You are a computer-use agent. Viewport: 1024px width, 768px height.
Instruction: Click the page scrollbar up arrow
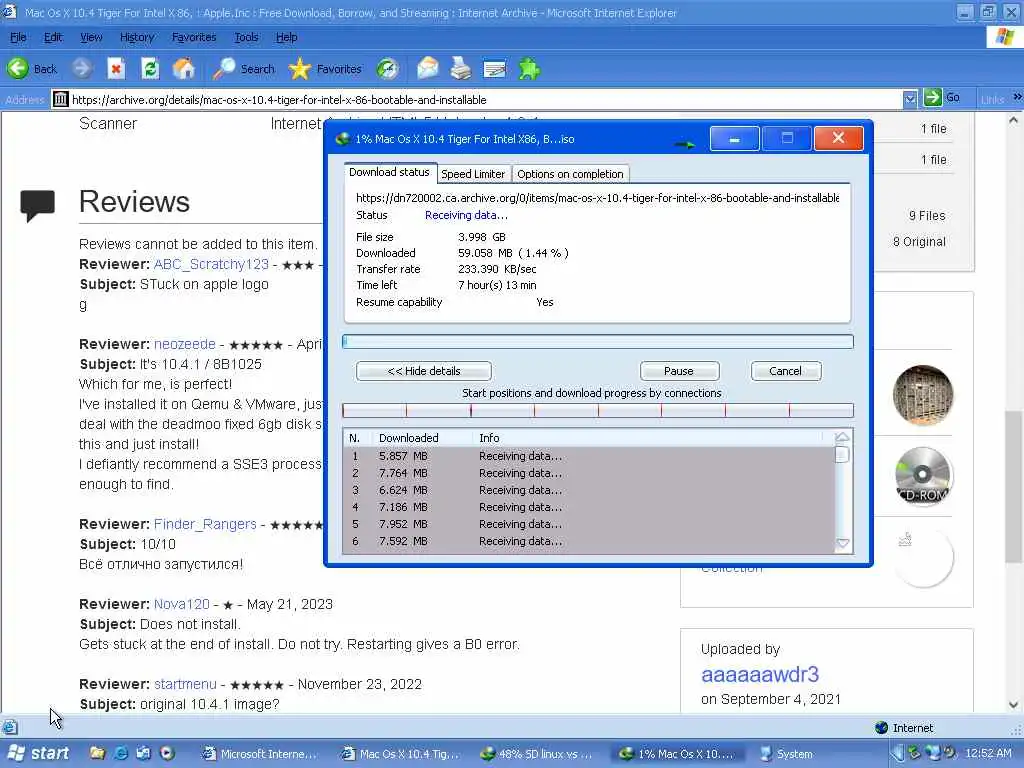(x=1014, y=120)
